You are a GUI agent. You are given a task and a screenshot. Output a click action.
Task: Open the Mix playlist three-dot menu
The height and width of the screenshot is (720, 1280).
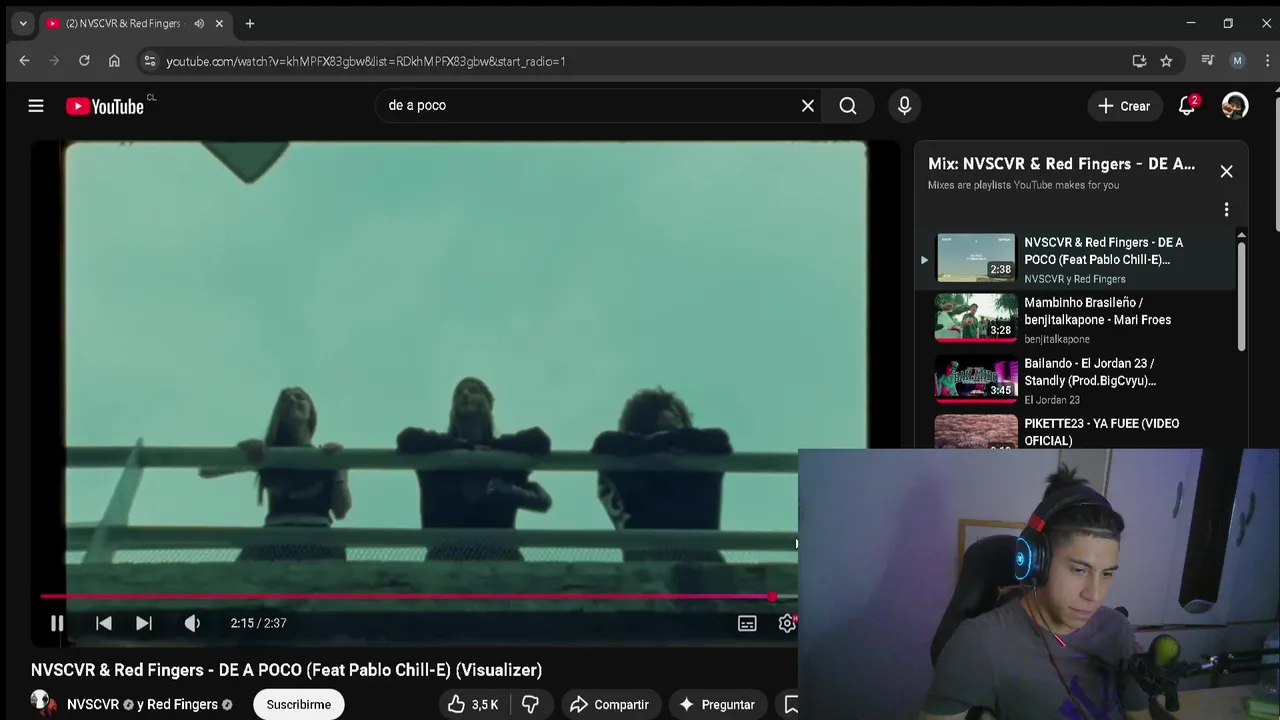pyautogui.click(x=1226, y=210)
